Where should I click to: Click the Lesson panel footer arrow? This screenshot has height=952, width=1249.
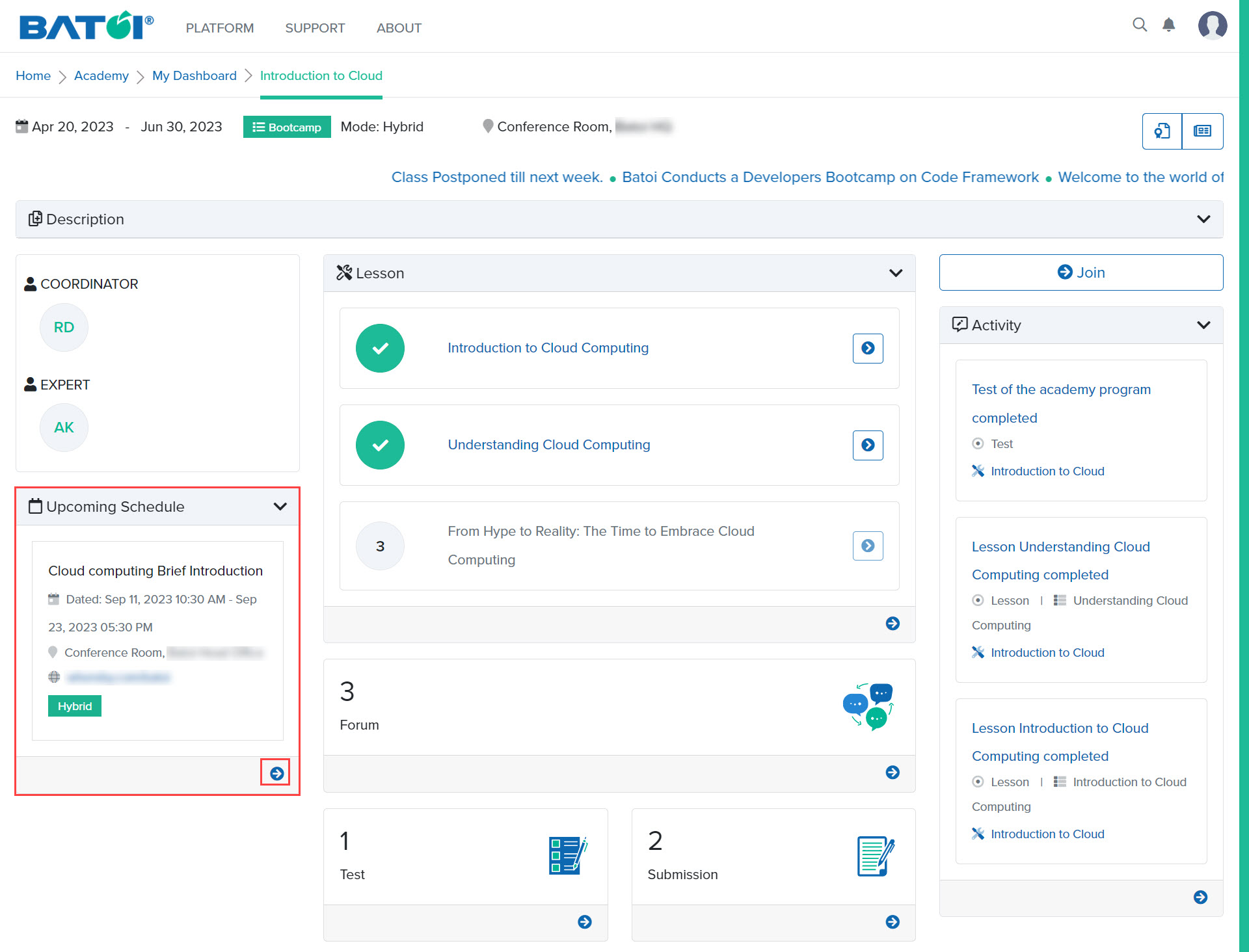[x=893, y=624]
